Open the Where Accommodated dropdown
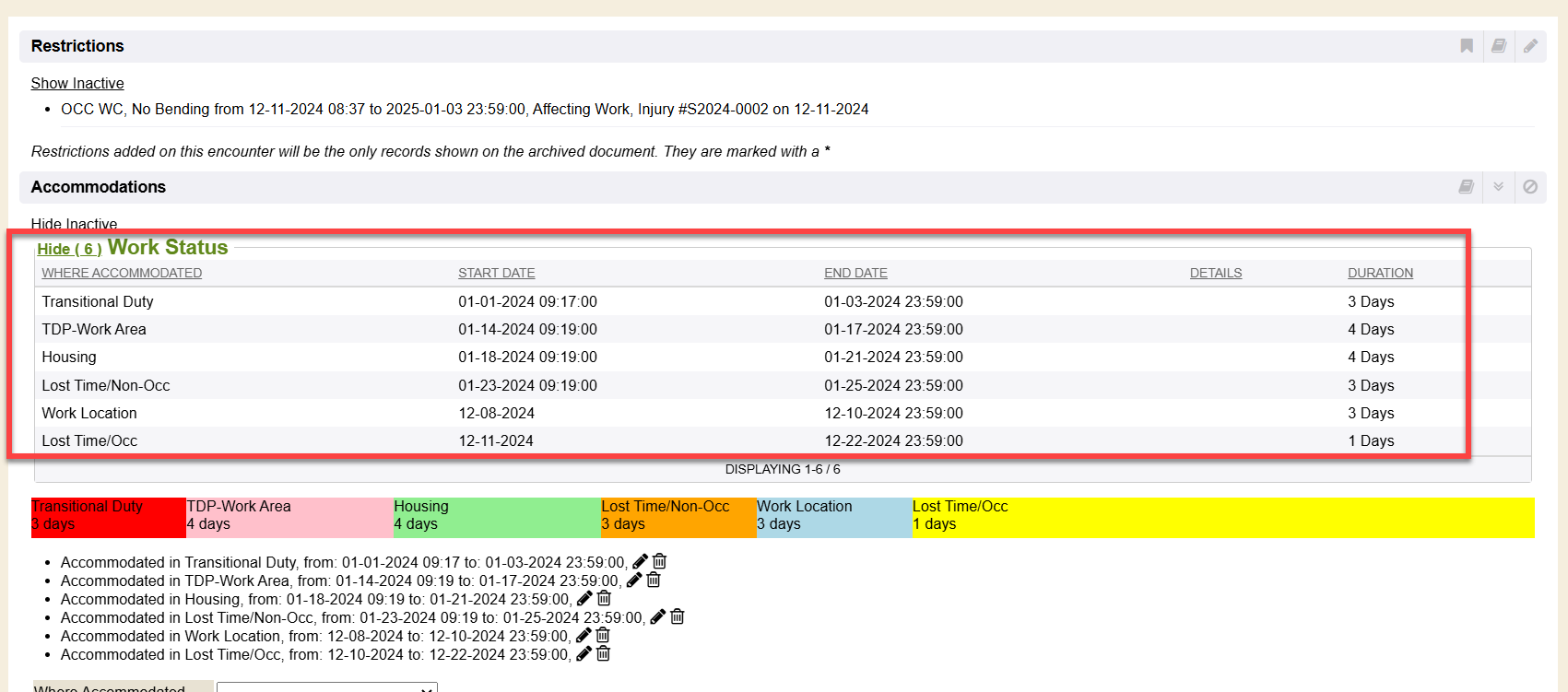 point(326,686)
